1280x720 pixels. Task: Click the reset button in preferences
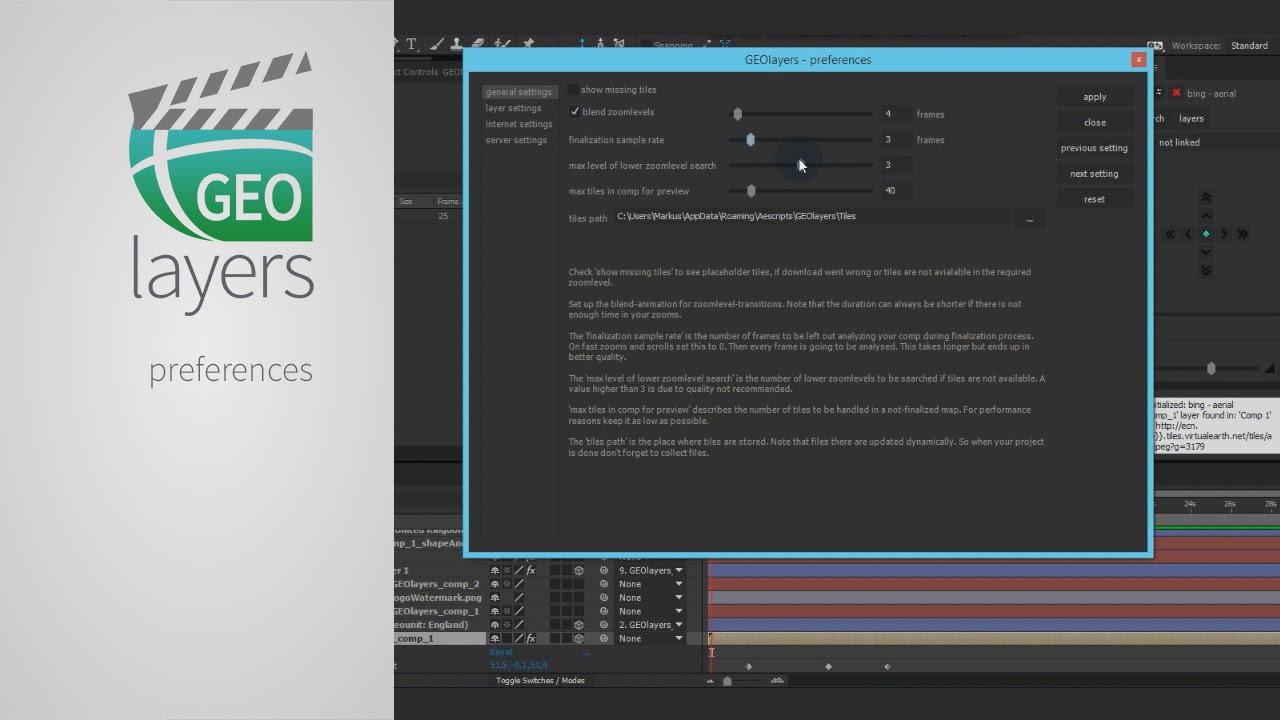tap(1095, 199)
